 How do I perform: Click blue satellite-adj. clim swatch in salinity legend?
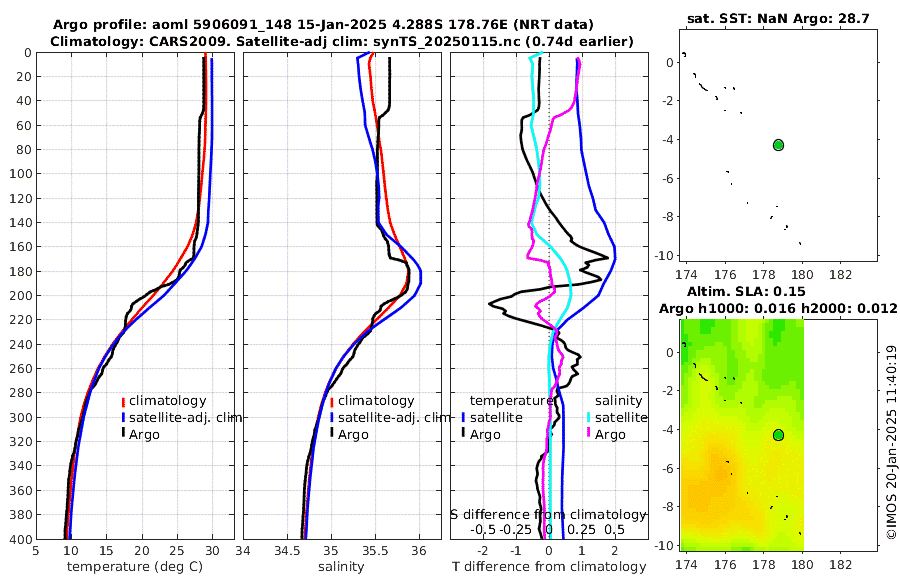[x=332, y=418]
